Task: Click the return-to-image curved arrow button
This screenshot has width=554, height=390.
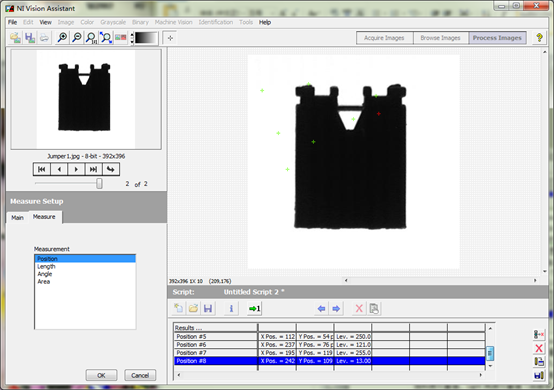Action: click(x=111, y=169)
